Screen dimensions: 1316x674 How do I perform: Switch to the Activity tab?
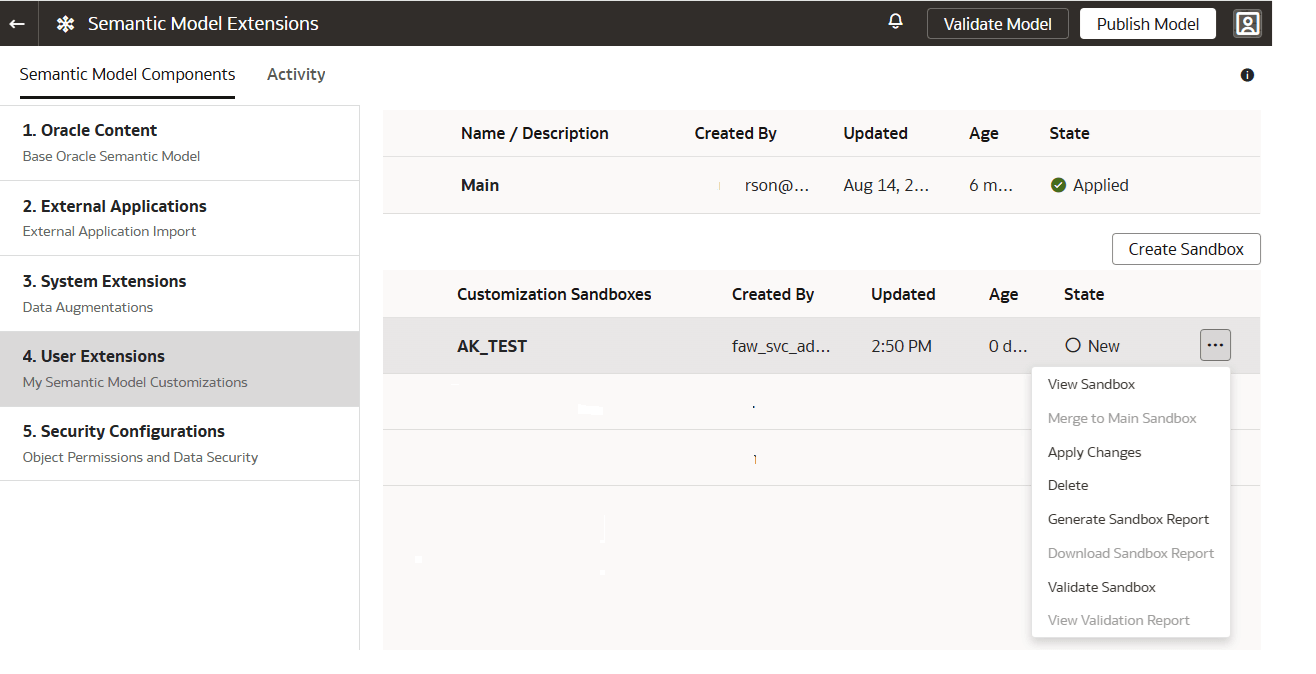coord(295,74)
